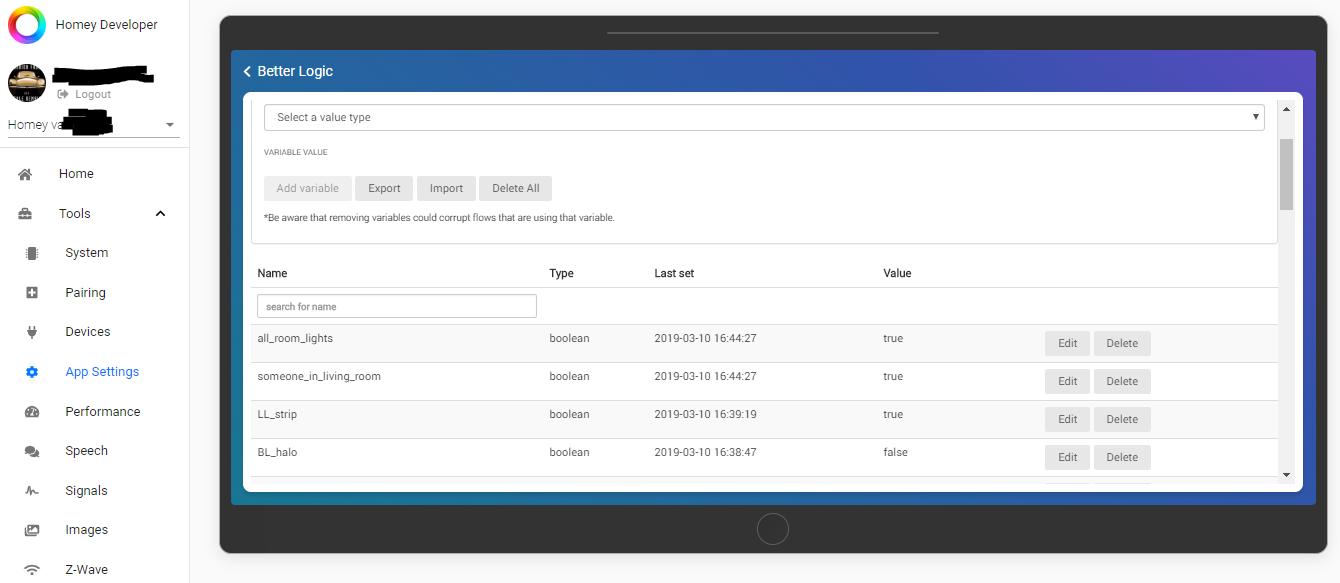Click the Type column header
Screen dimensions: 1340x583
pyautogui.click(x=561, y=273)
